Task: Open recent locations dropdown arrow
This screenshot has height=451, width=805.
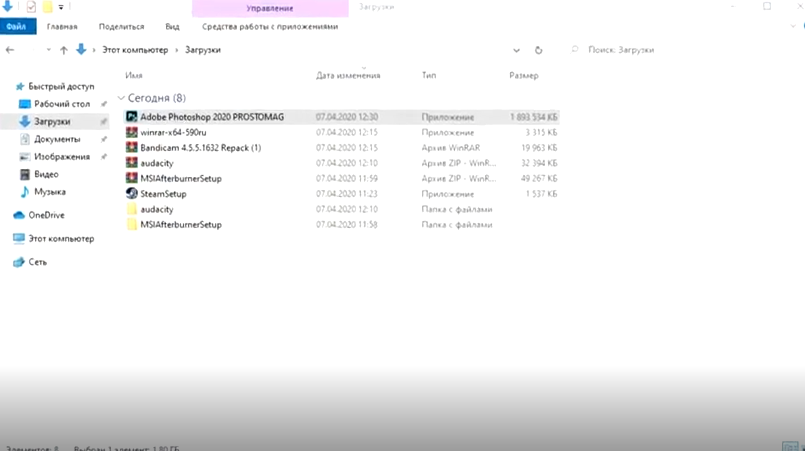Action: click(48, 50)
